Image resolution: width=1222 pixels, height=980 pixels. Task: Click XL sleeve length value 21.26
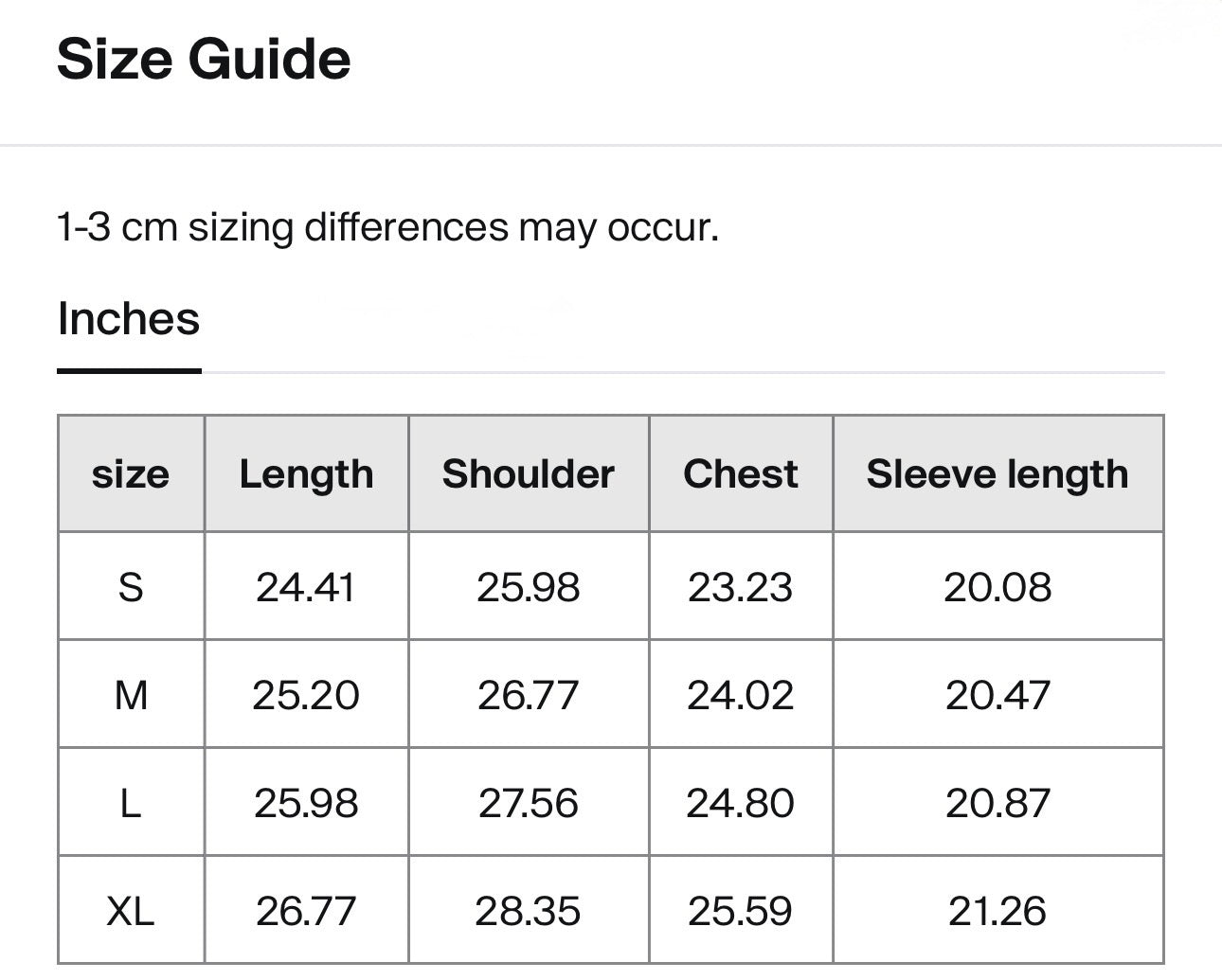click(997, 911)
